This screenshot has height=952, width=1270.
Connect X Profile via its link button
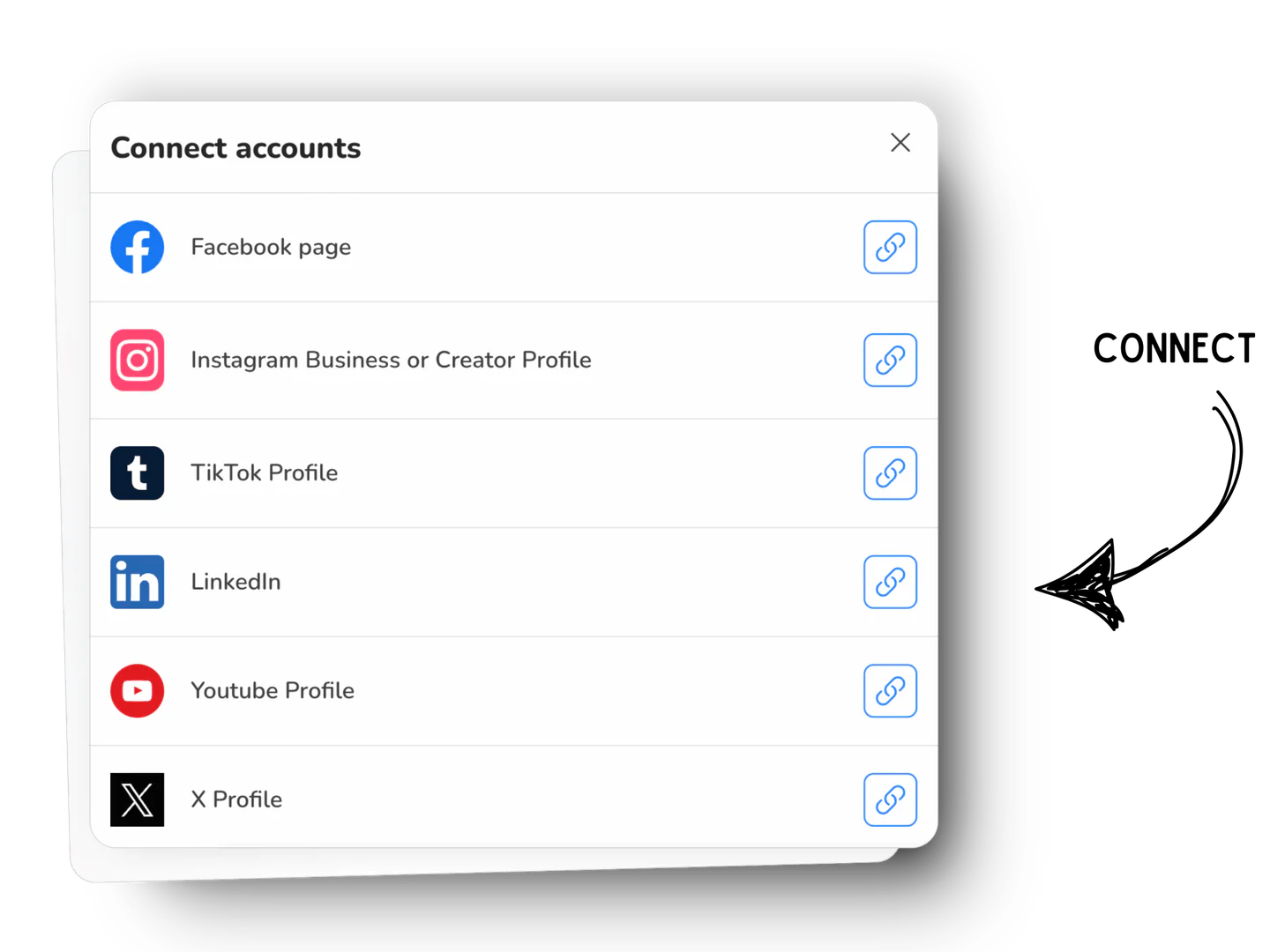pos(890,800)
